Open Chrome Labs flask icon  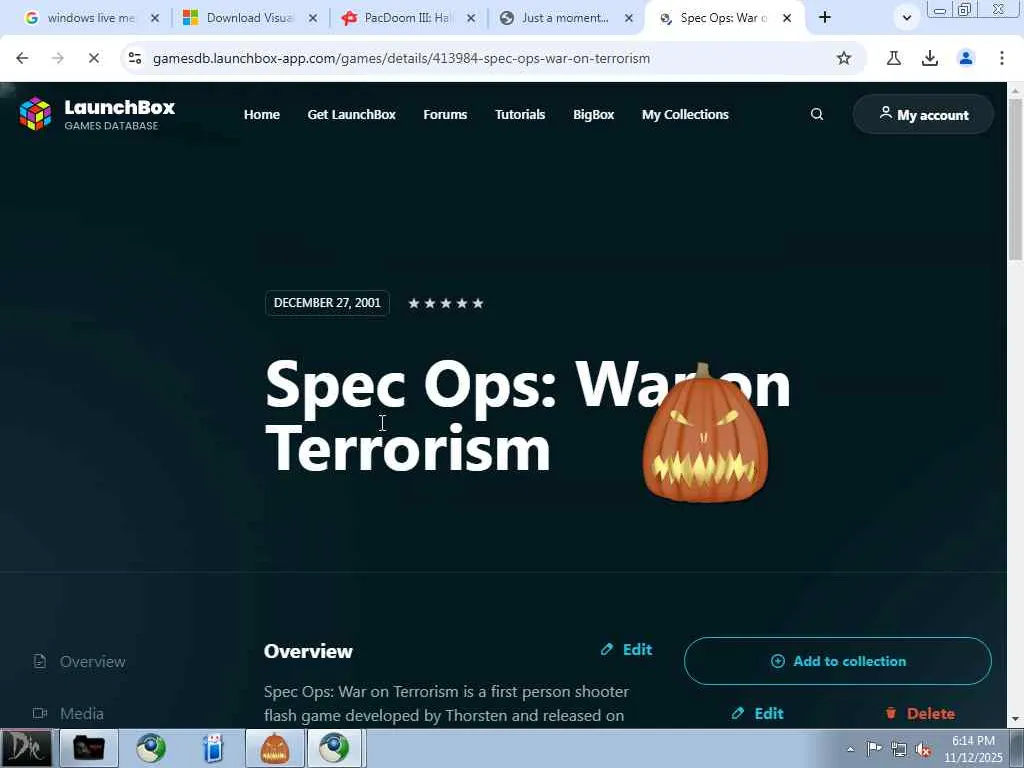(x=893, y=58)
